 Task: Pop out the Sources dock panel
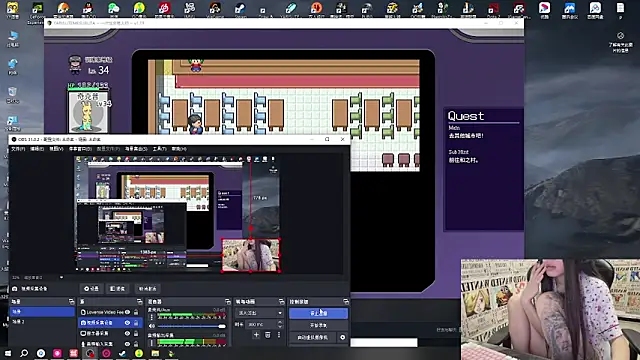(x=140, y=302)
